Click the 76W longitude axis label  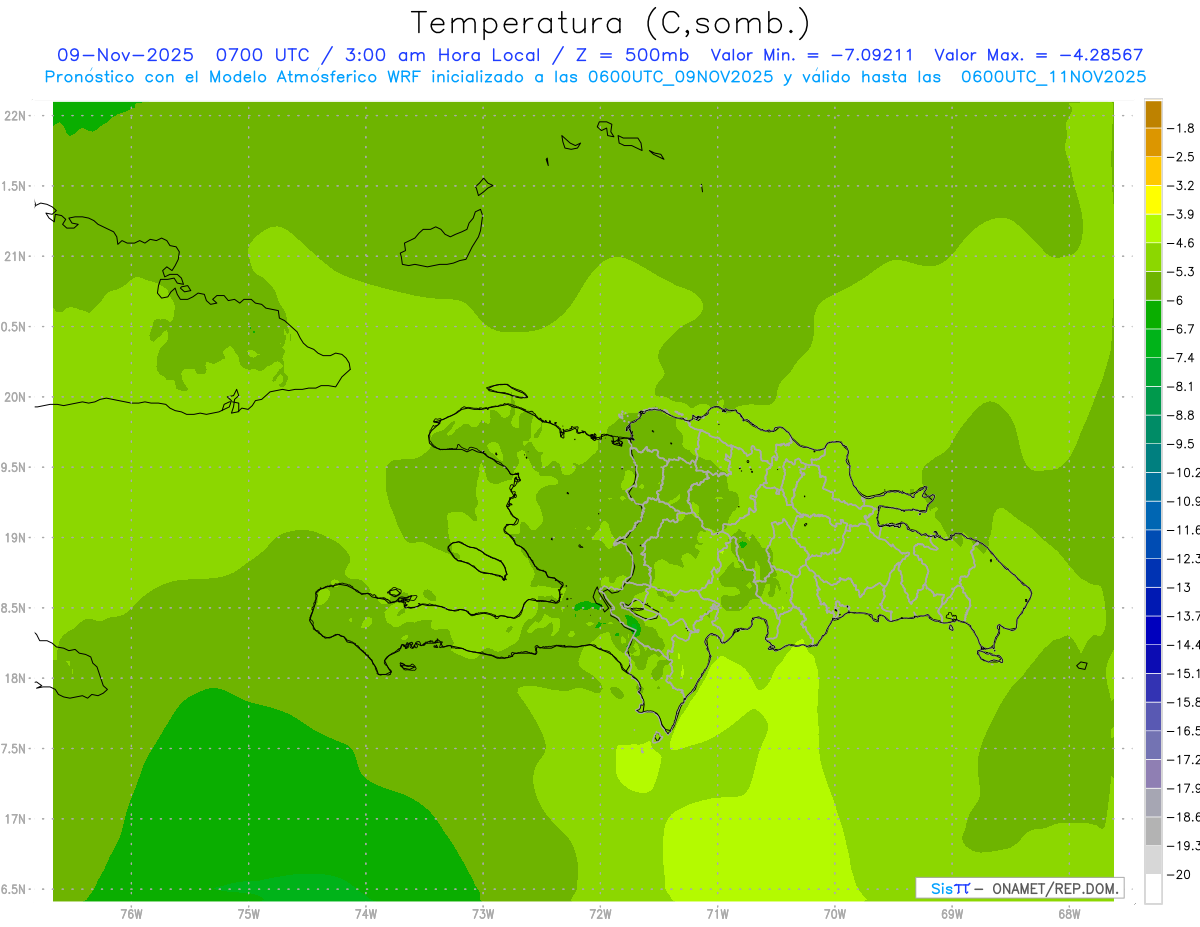pos(131,915)
